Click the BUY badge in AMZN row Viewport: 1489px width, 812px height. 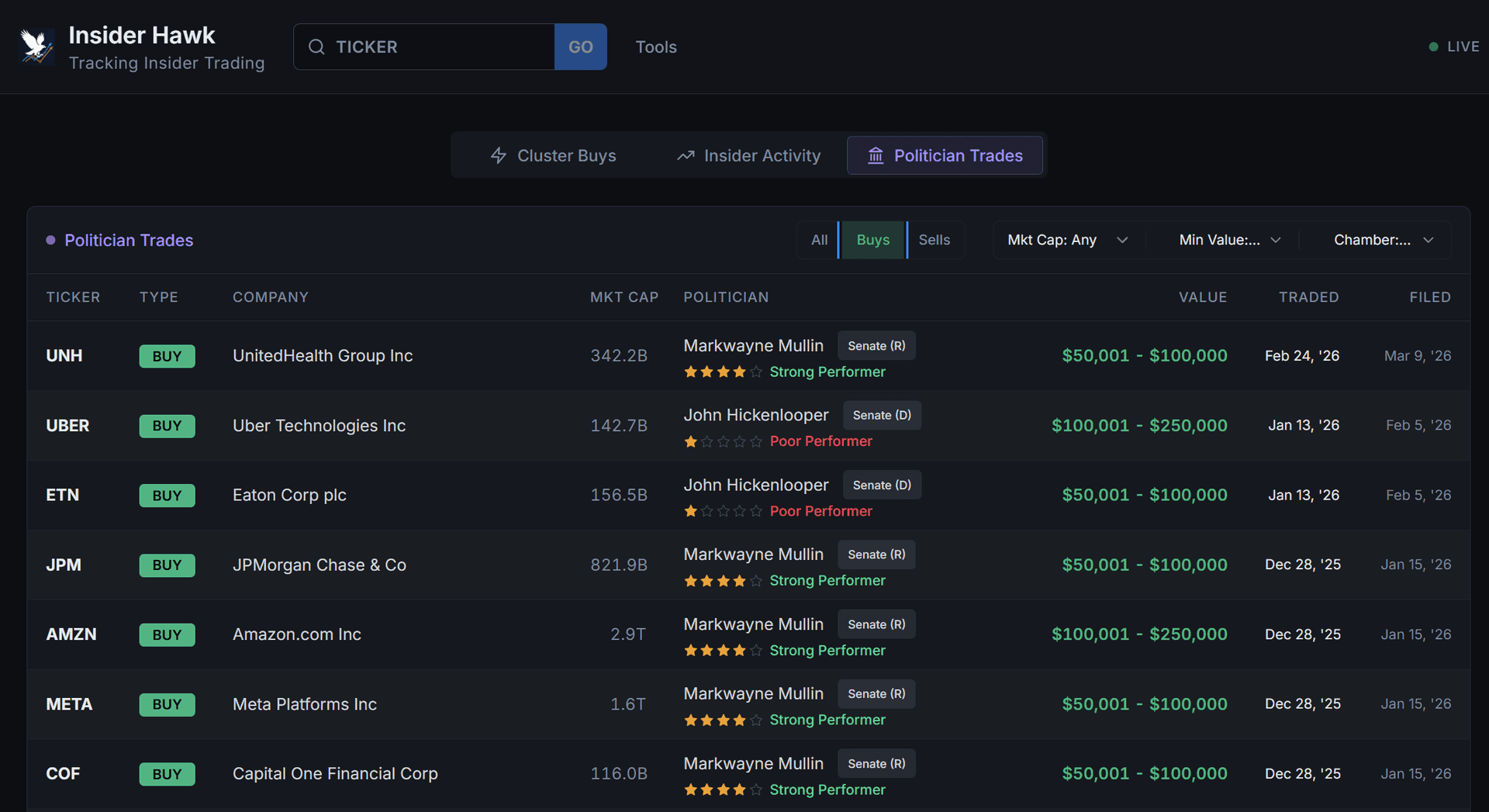coord(167,634)
